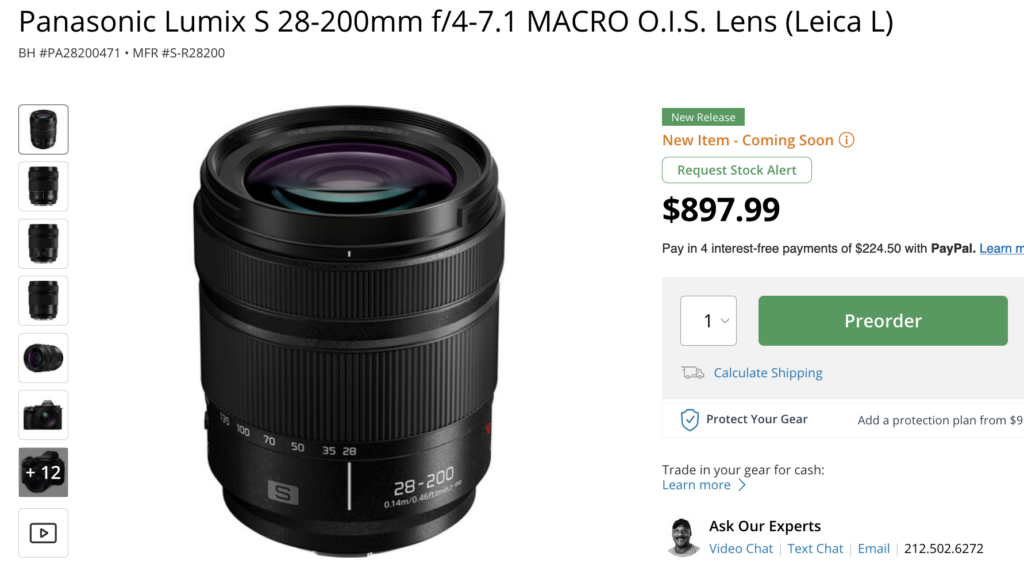Click the shipping truck icon
Image resolution: width=1024 pixels, height=572 pixels.
pos(692,373)
